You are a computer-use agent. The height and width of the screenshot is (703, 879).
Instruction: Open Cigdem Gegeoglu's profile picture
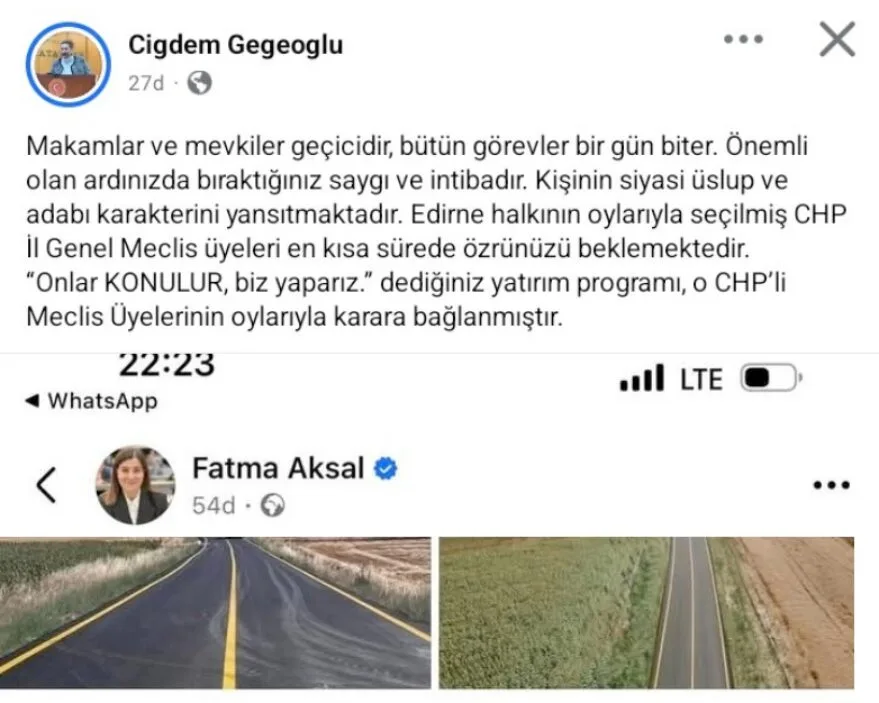point(68,64)
